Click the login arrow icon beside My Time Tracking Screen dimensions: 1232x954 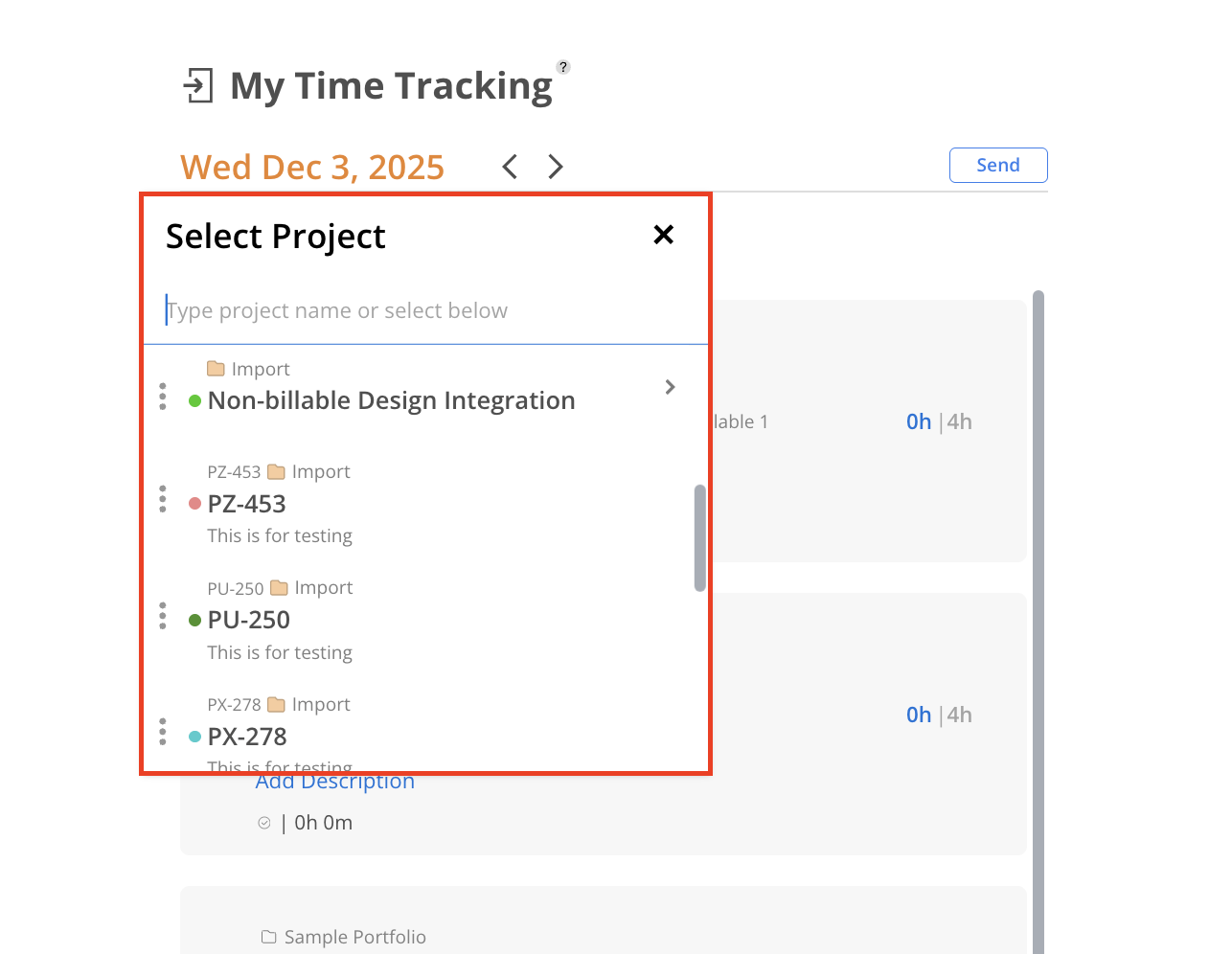[197, 85]
